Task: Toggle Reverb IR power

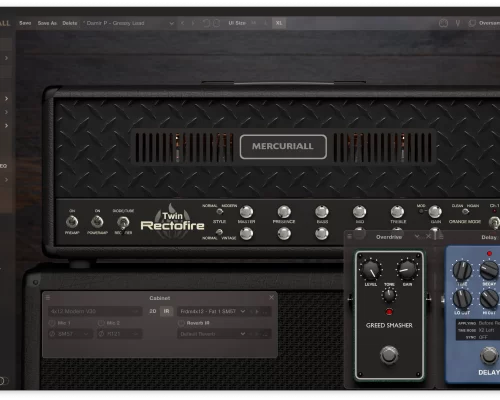Action: (x=181, y=323)
